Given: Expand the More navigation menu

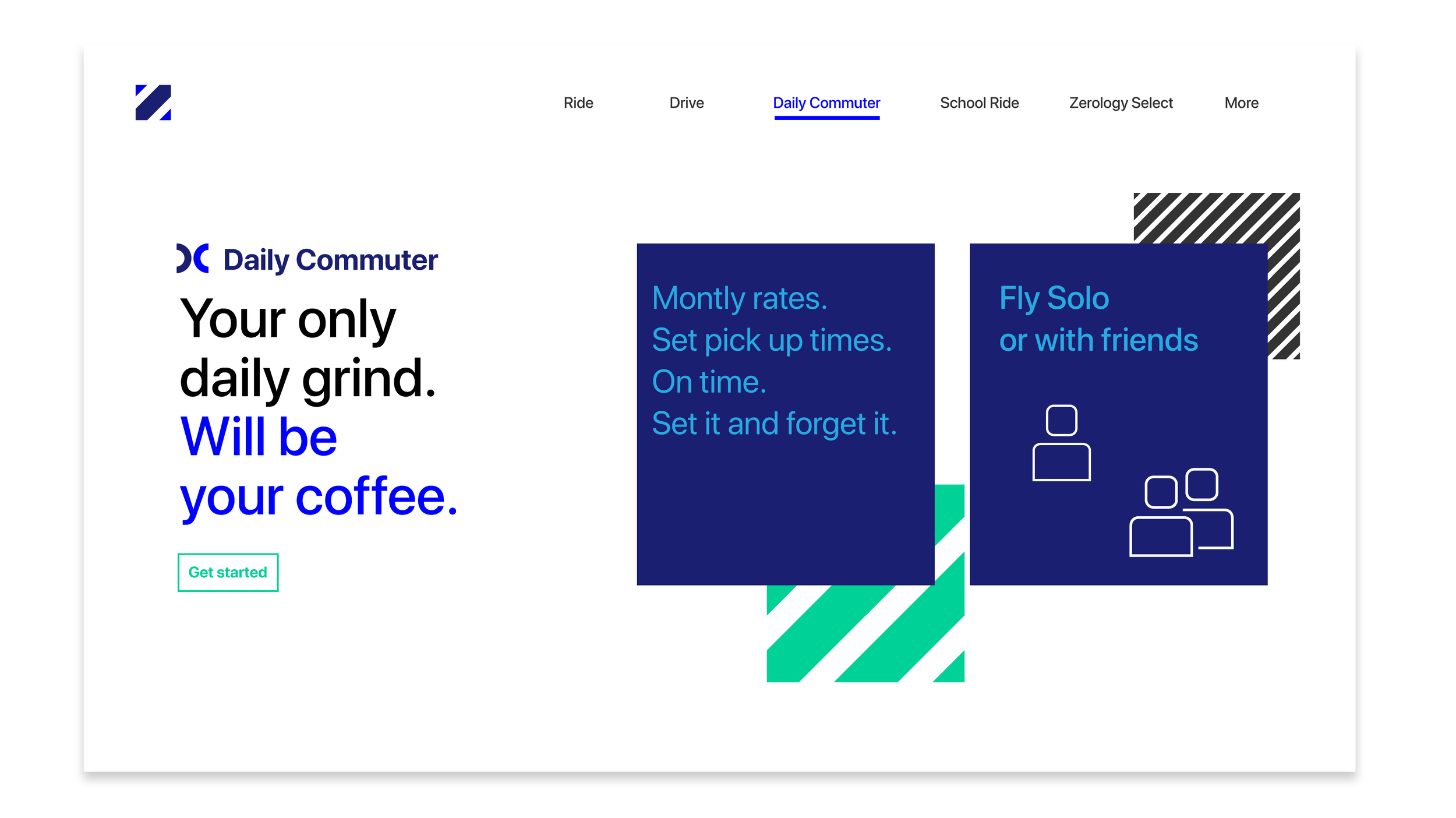Looking at the screenshot, I should [1241, 103].
